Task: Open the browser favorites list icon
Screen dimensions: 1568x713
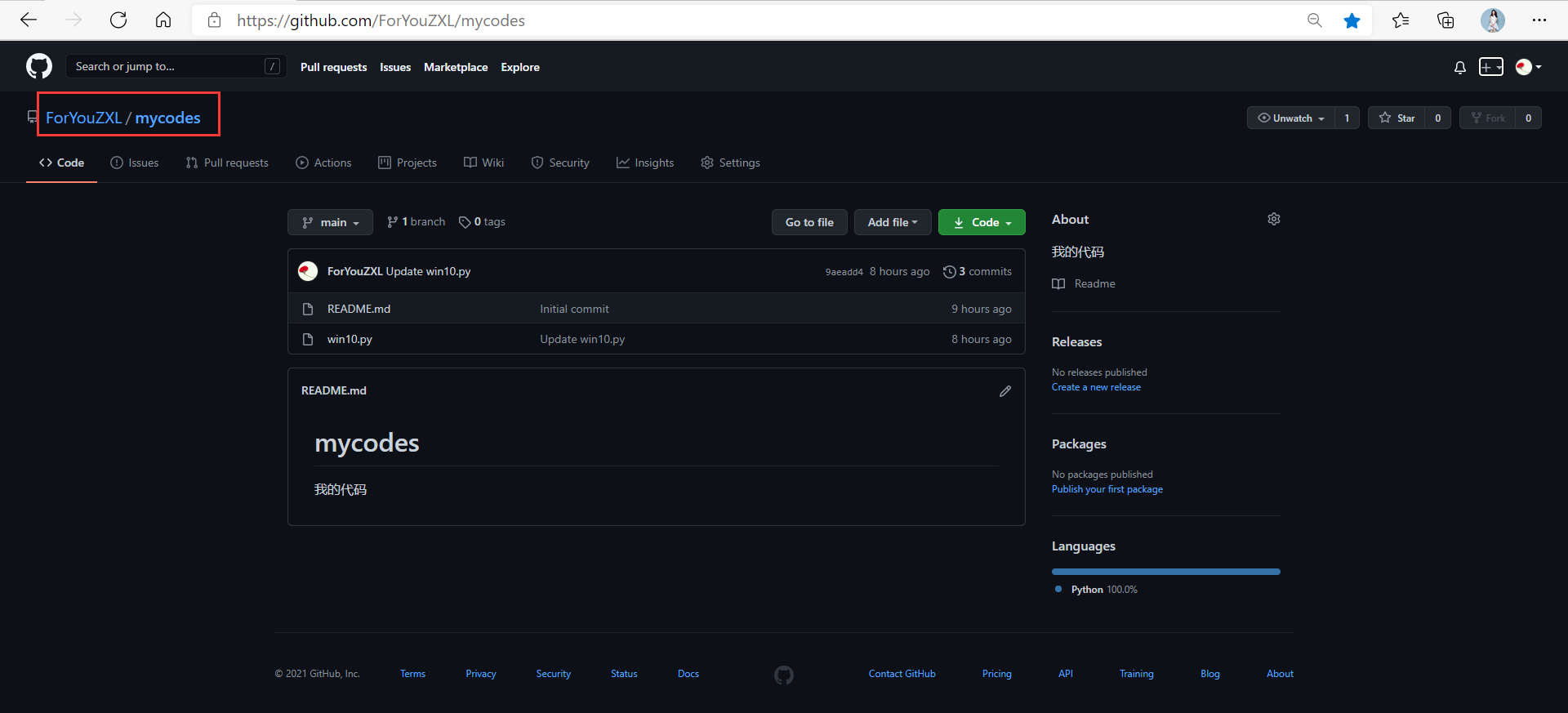Action: (x=1401, y=20)
